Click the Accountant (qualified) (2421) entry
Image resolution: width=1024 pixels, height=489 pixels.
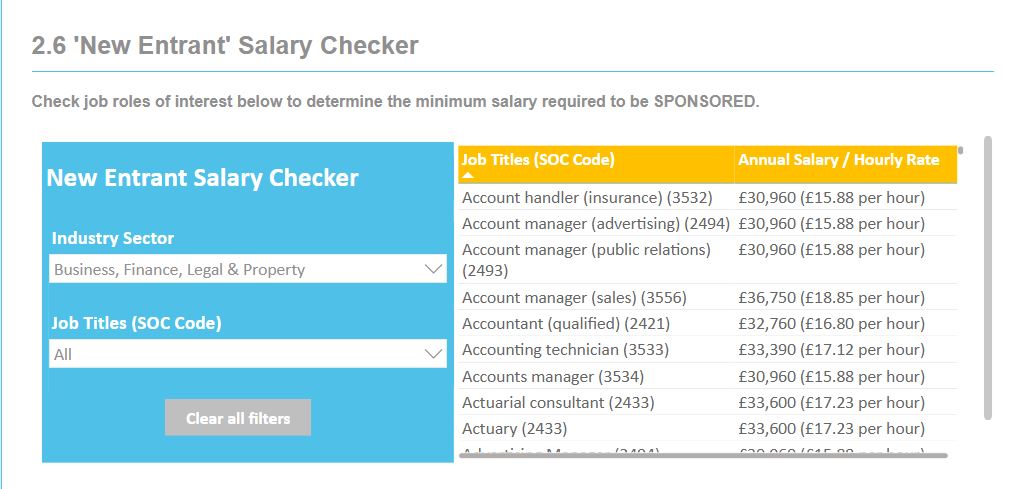click(566, 323)
